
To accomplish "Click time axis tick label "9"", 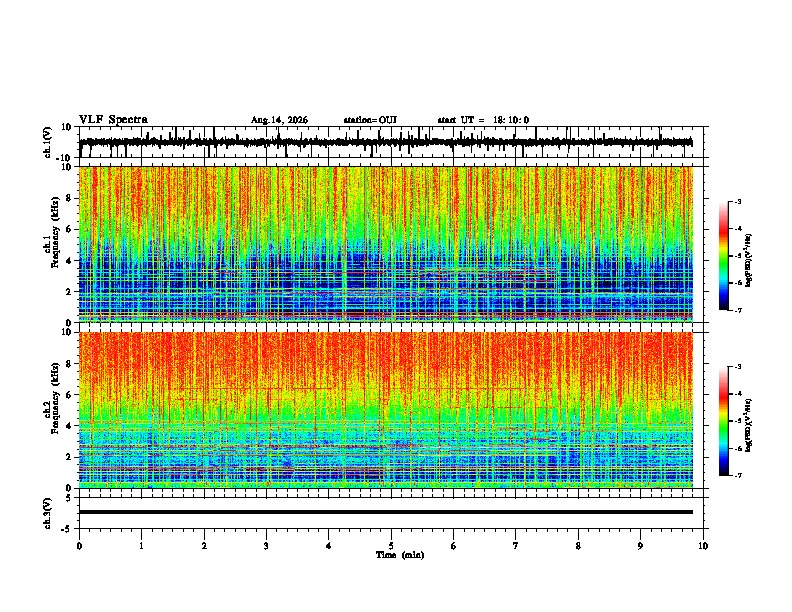I will coord(640,546).
